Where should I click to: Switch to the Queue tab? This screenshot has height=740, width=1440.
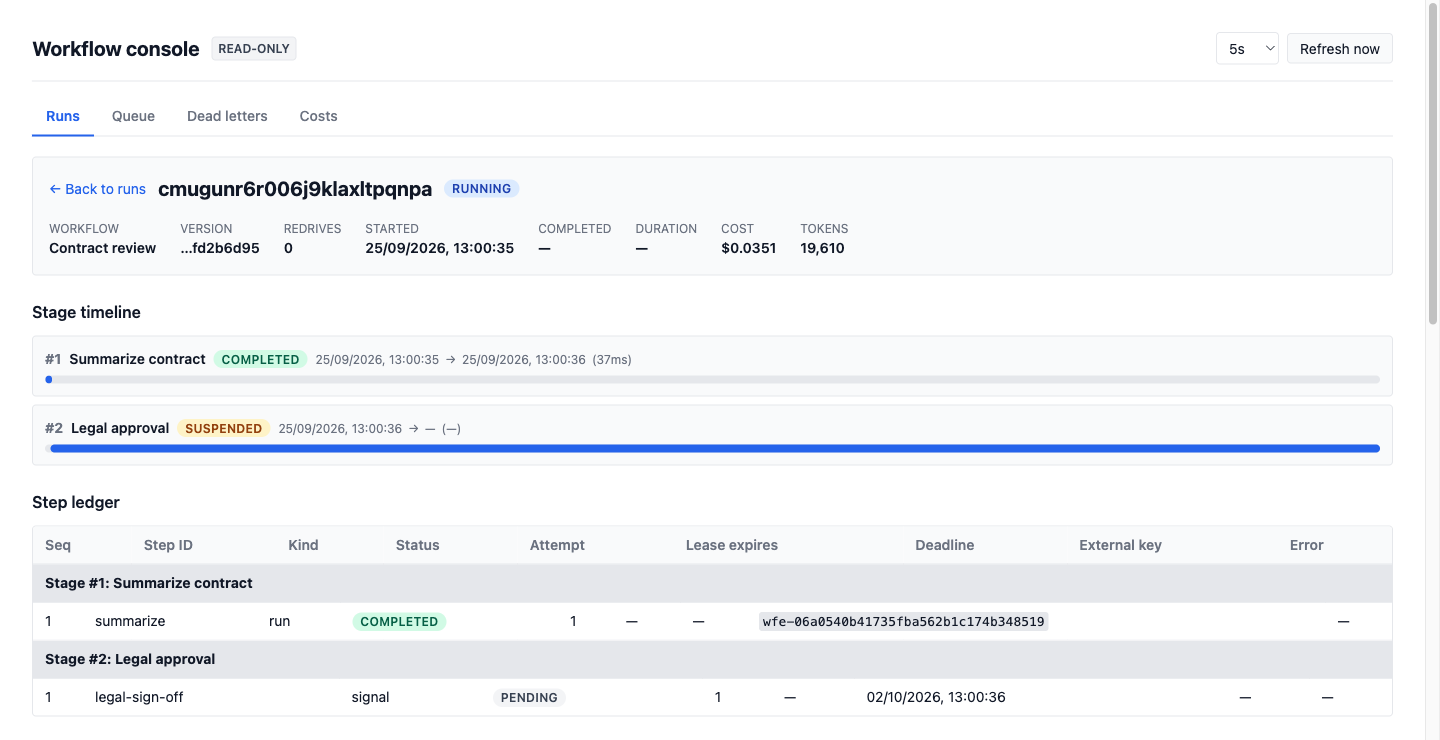133,116
